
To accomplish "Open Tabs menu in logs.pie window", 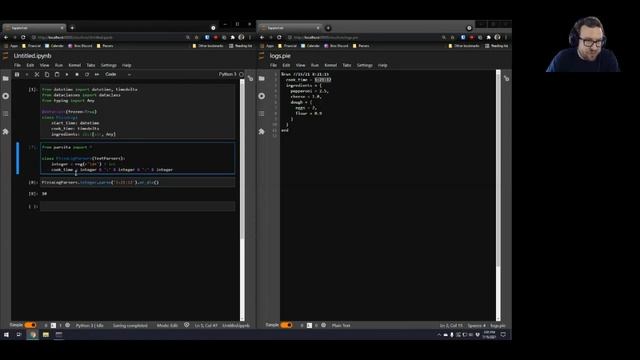I will pyautogui.click(x=347, y=65).
